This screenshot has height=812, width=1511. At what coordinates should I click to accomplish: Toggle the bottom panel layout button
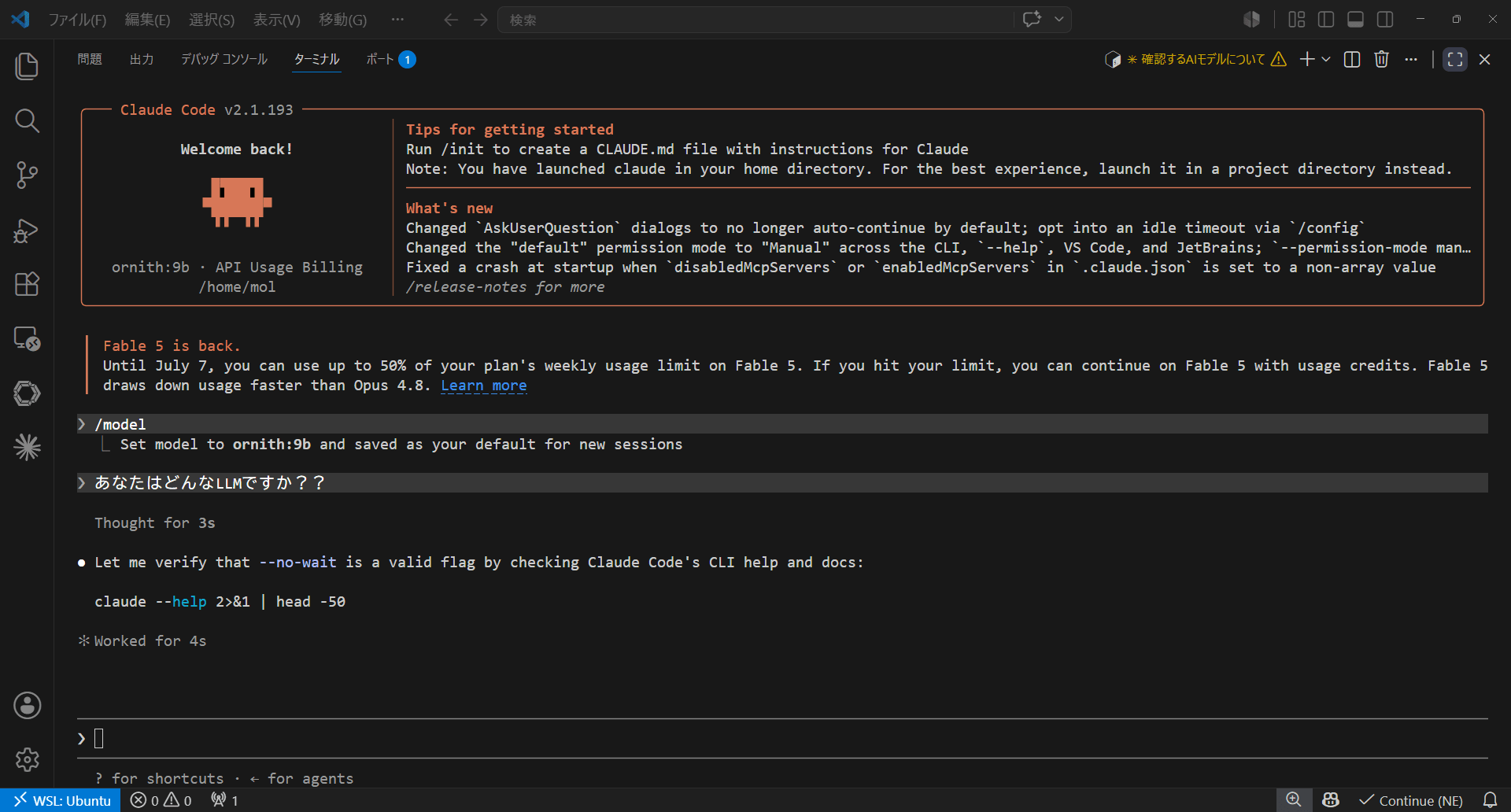click(x=1355, y=20)
